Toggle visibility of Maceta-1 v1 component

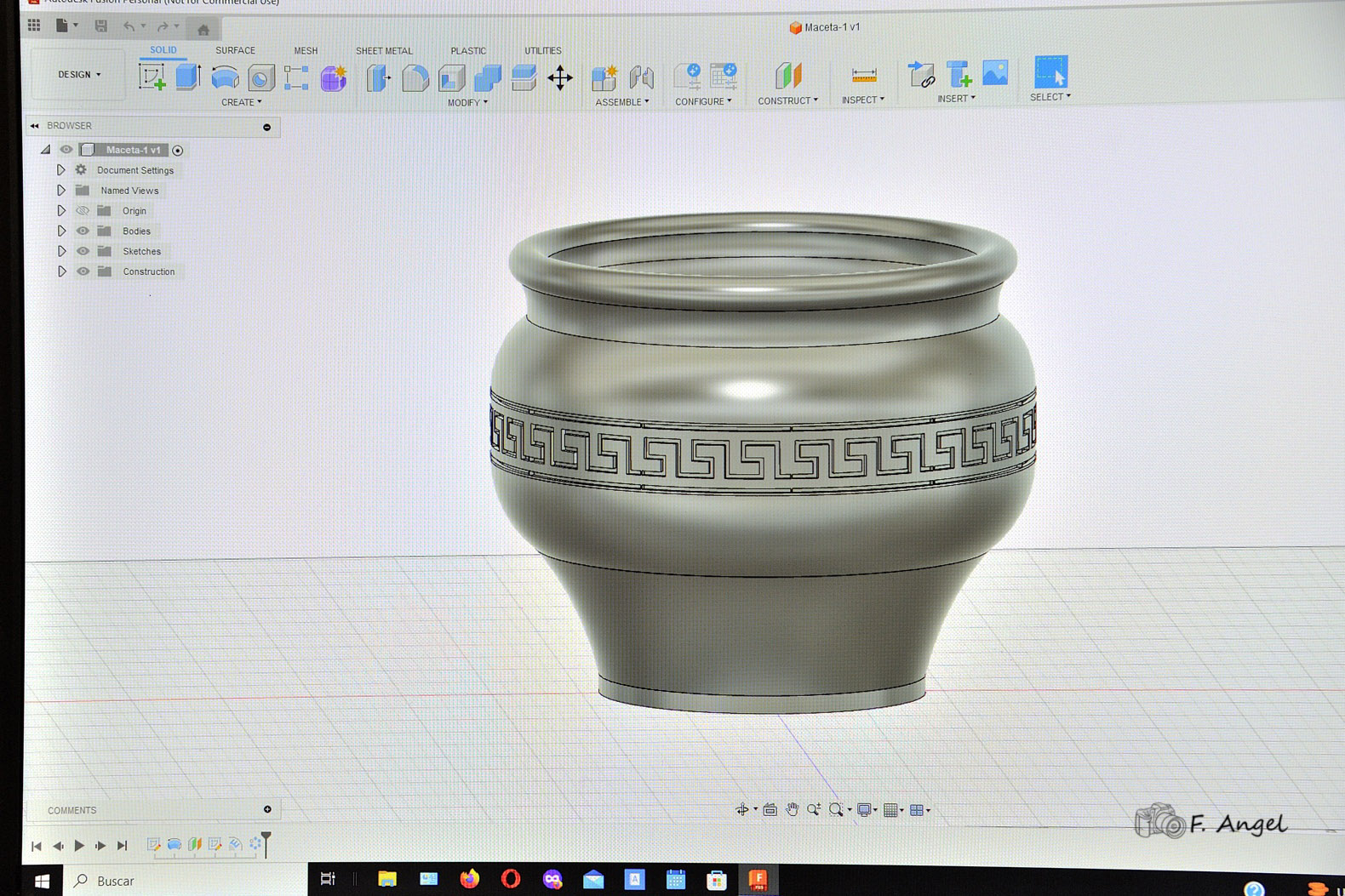(66, 150)
